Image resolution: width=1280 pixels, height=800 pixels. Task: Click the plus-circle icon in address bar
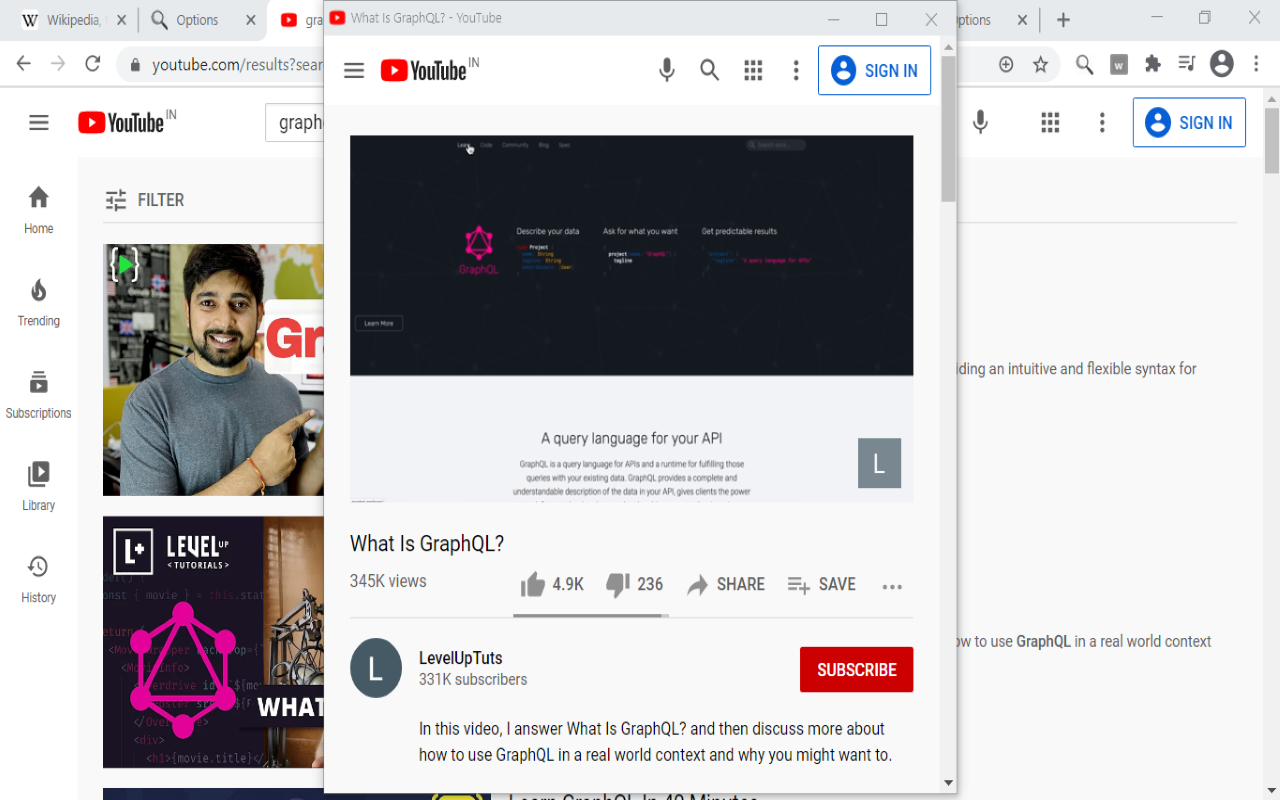tap(1006, 64)
